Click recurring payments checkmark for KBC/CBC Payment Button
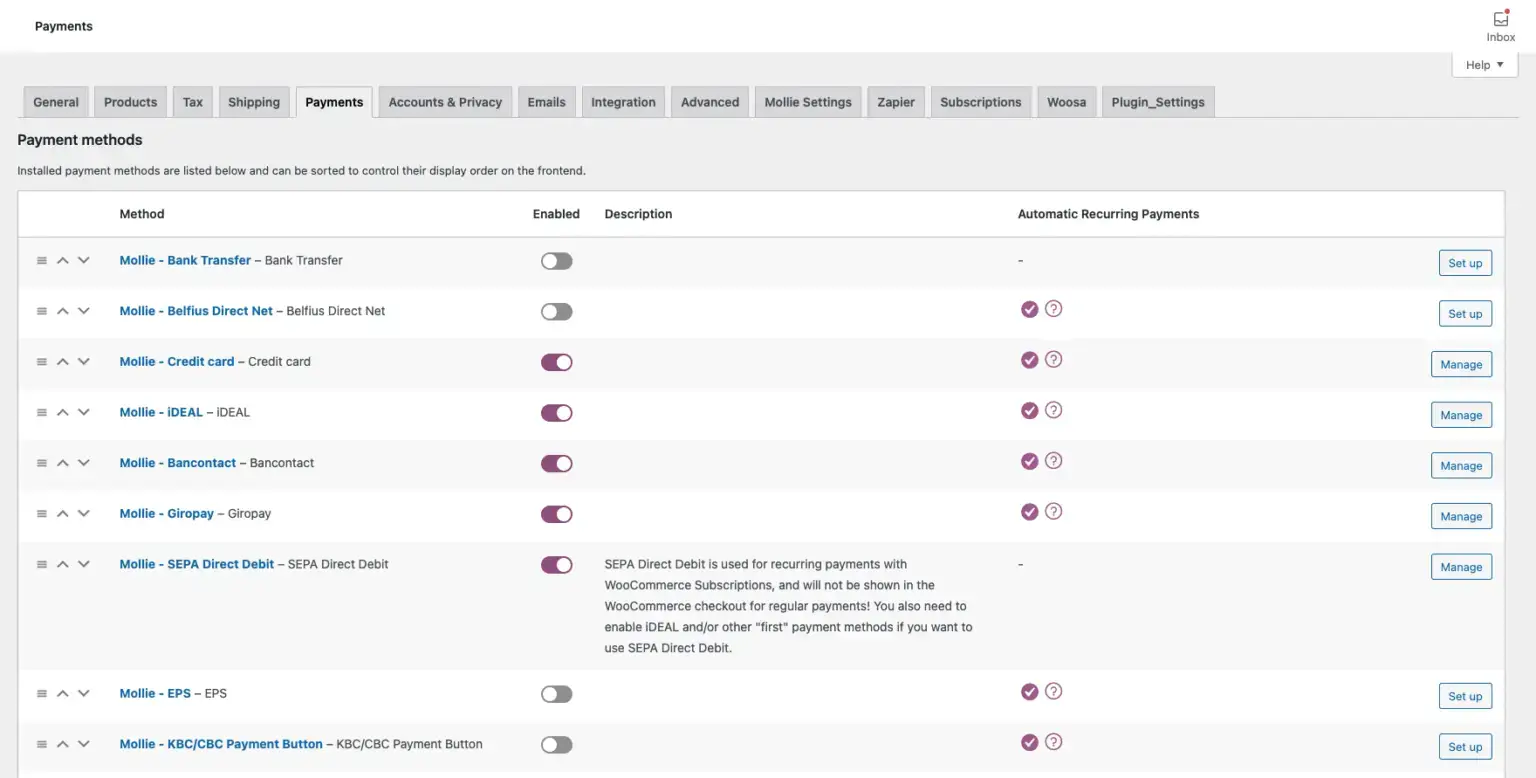This screenshot has width=1536, height=778. (x=1029, y=742)
